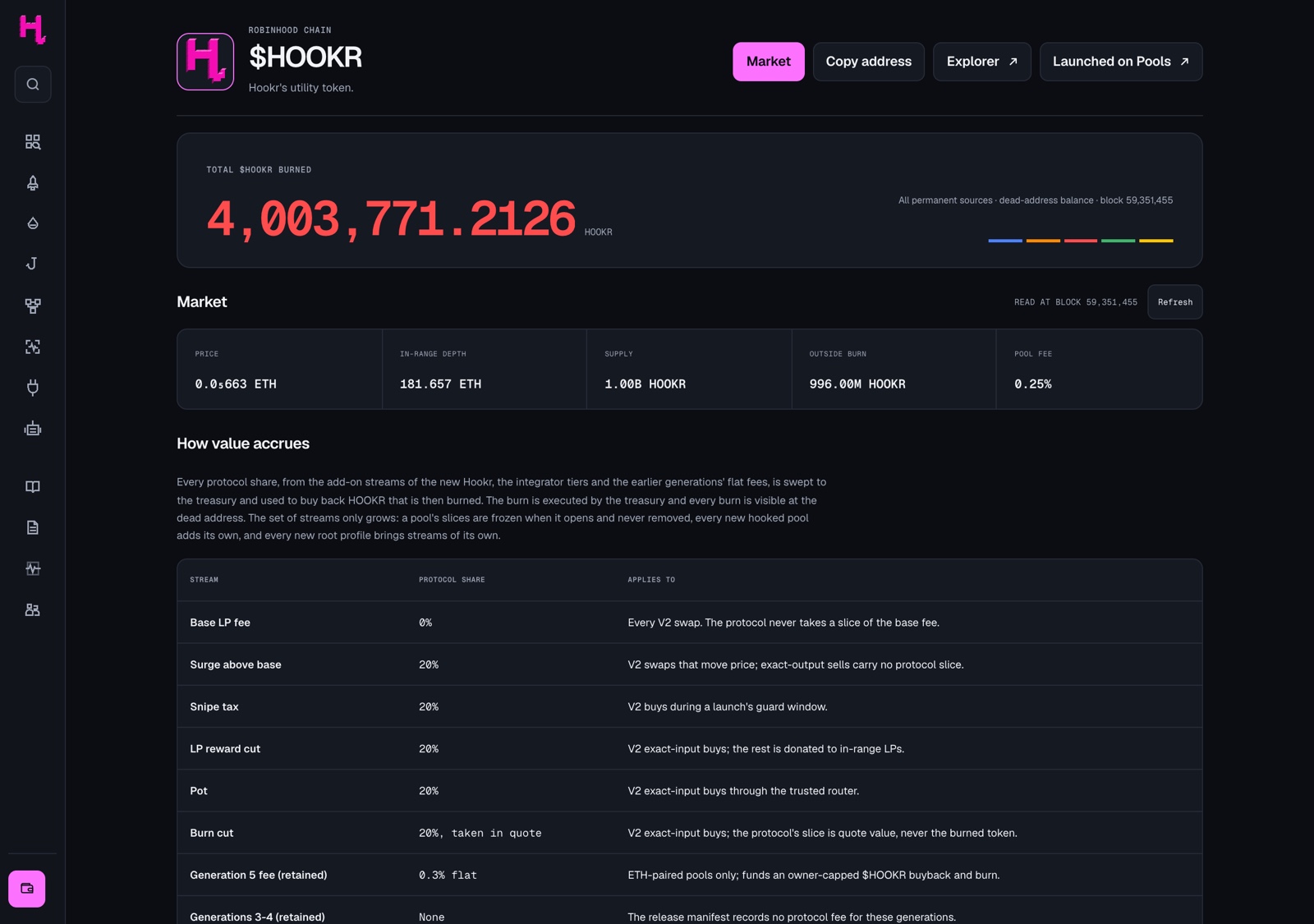Select the LP reward cut row
Viewport: 1314px width, 924px height.
tap(690, 748)
